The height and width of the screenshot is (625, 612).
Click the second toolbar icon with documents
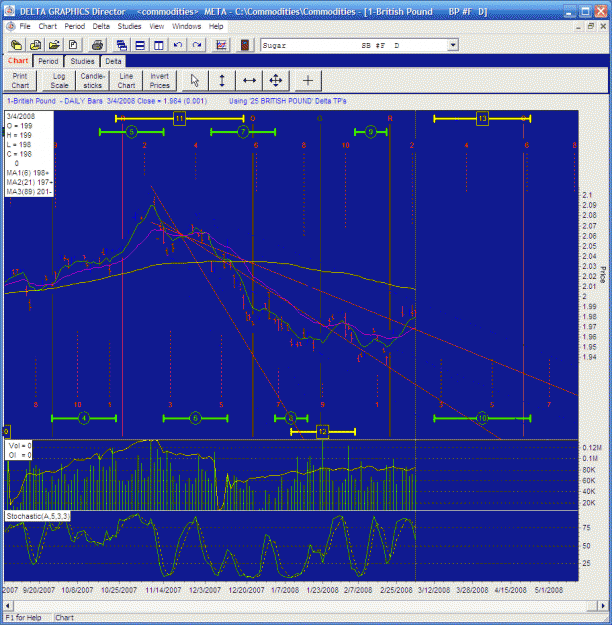pos(35,45)
